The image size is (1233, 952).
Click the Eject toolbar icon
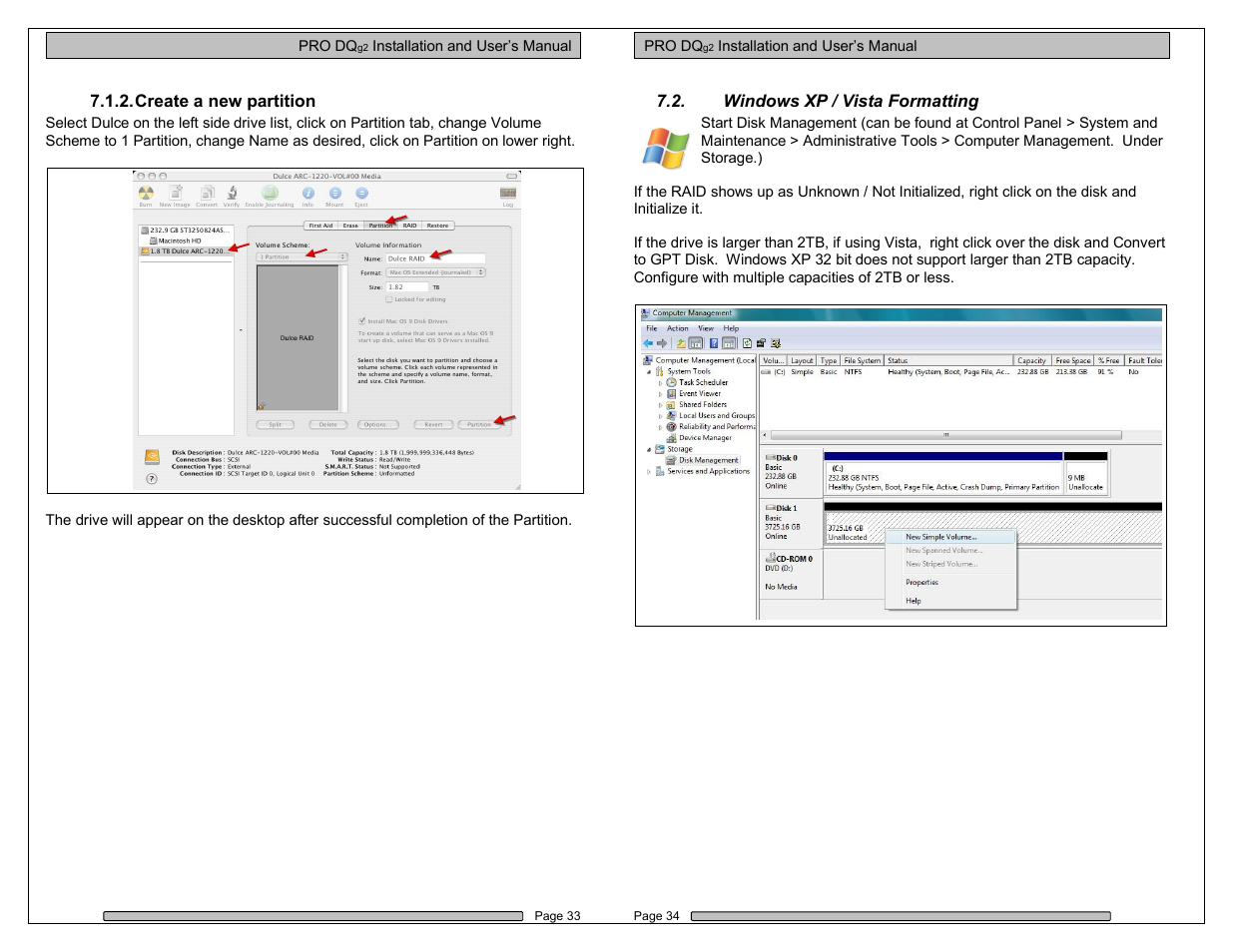[361, 193]
